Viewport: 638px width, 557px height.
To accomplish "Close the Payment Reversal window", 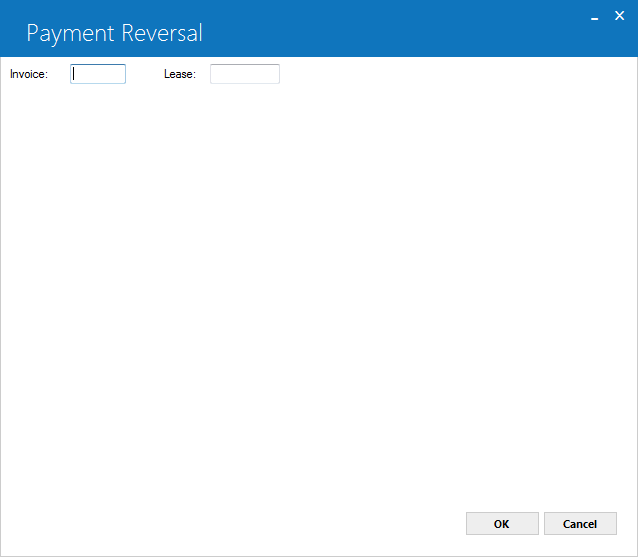I will click(619, 16).
